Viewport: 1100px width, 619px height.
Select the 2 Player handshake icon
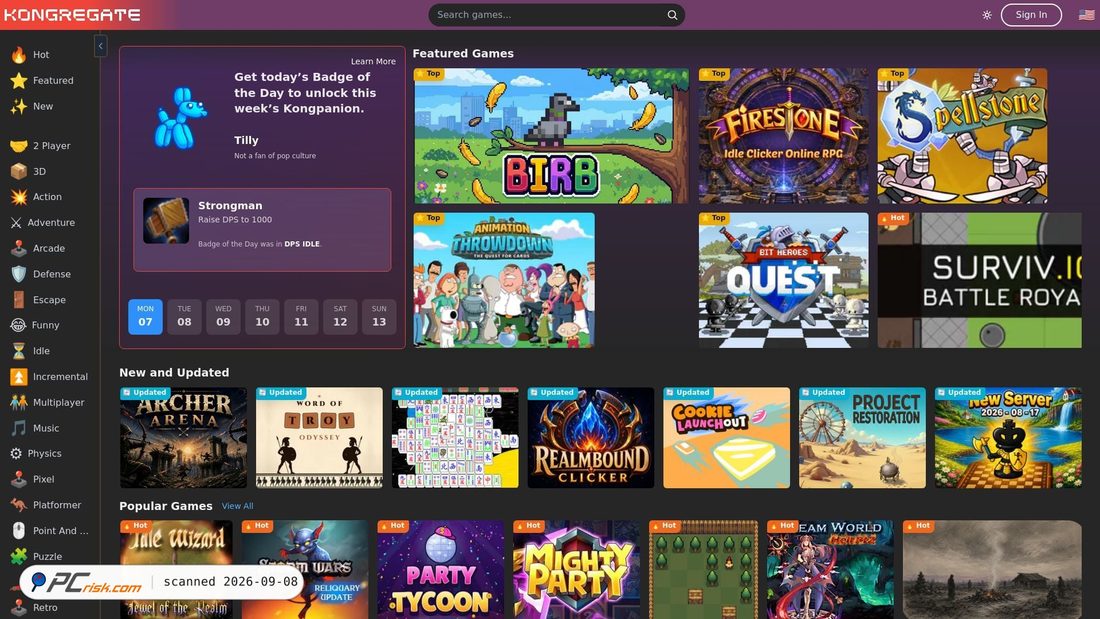point(19,146)
